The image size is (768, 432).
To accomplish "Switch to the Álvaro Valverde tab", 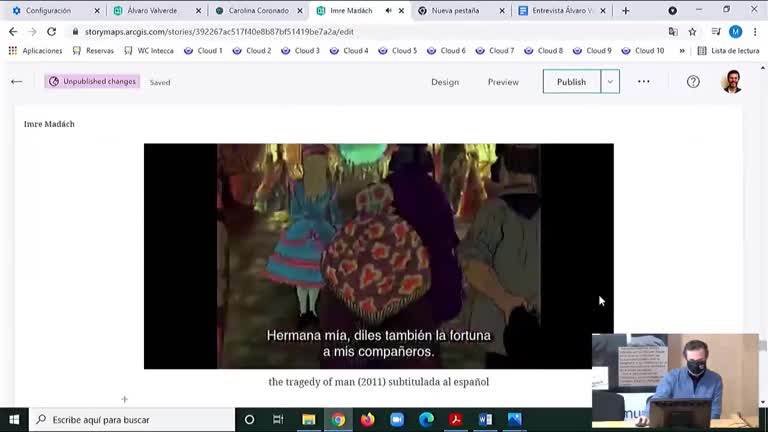I will click(x=157, y=10).
